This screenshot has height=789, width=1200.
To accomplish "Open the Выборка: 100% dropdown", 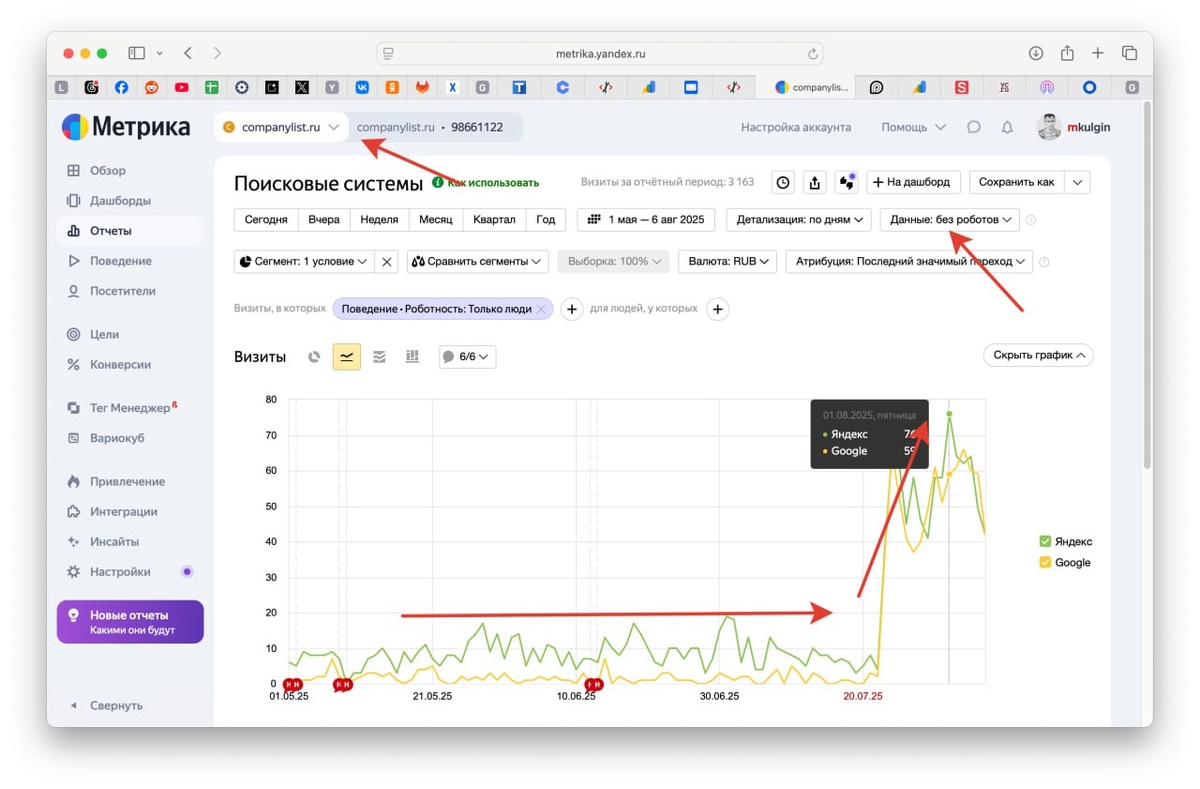I will [x=615, y=261].
